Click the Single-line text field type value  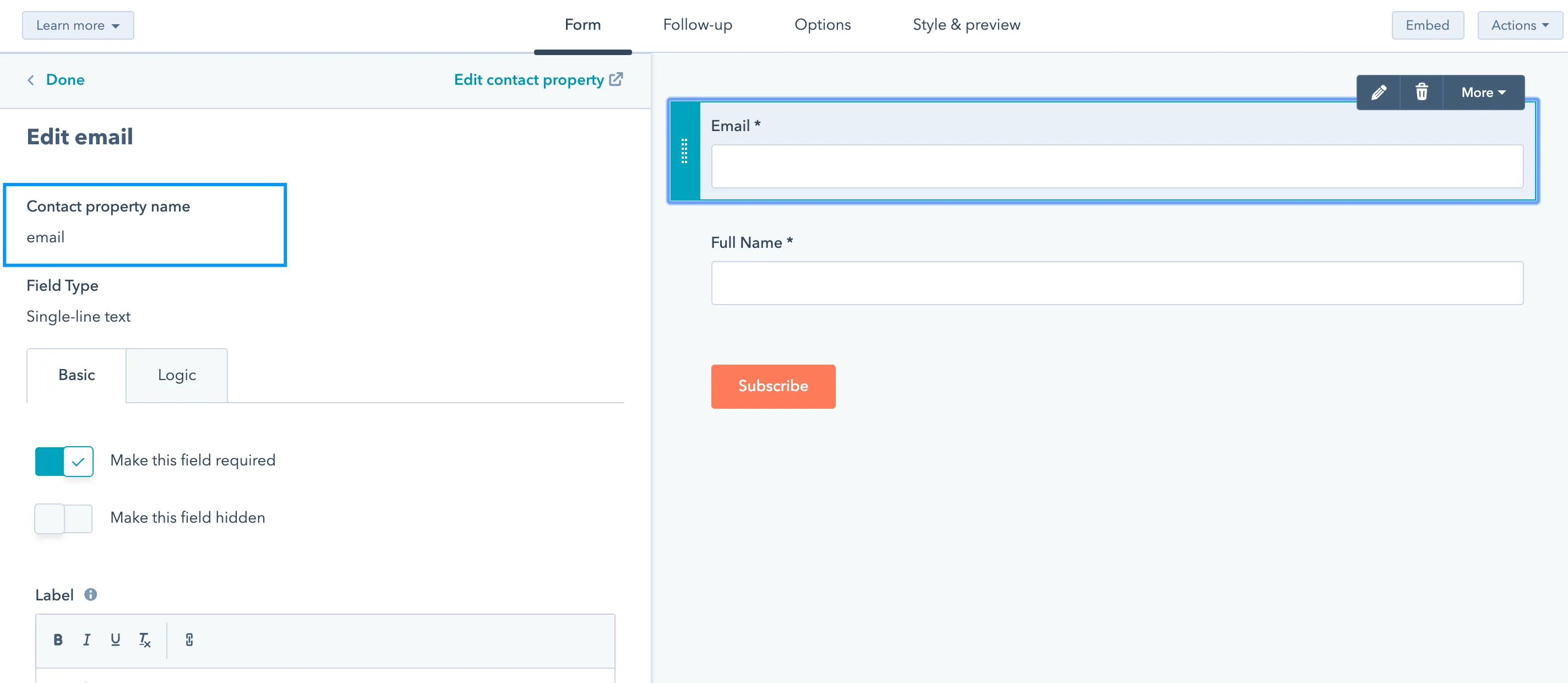click(79, 317)
